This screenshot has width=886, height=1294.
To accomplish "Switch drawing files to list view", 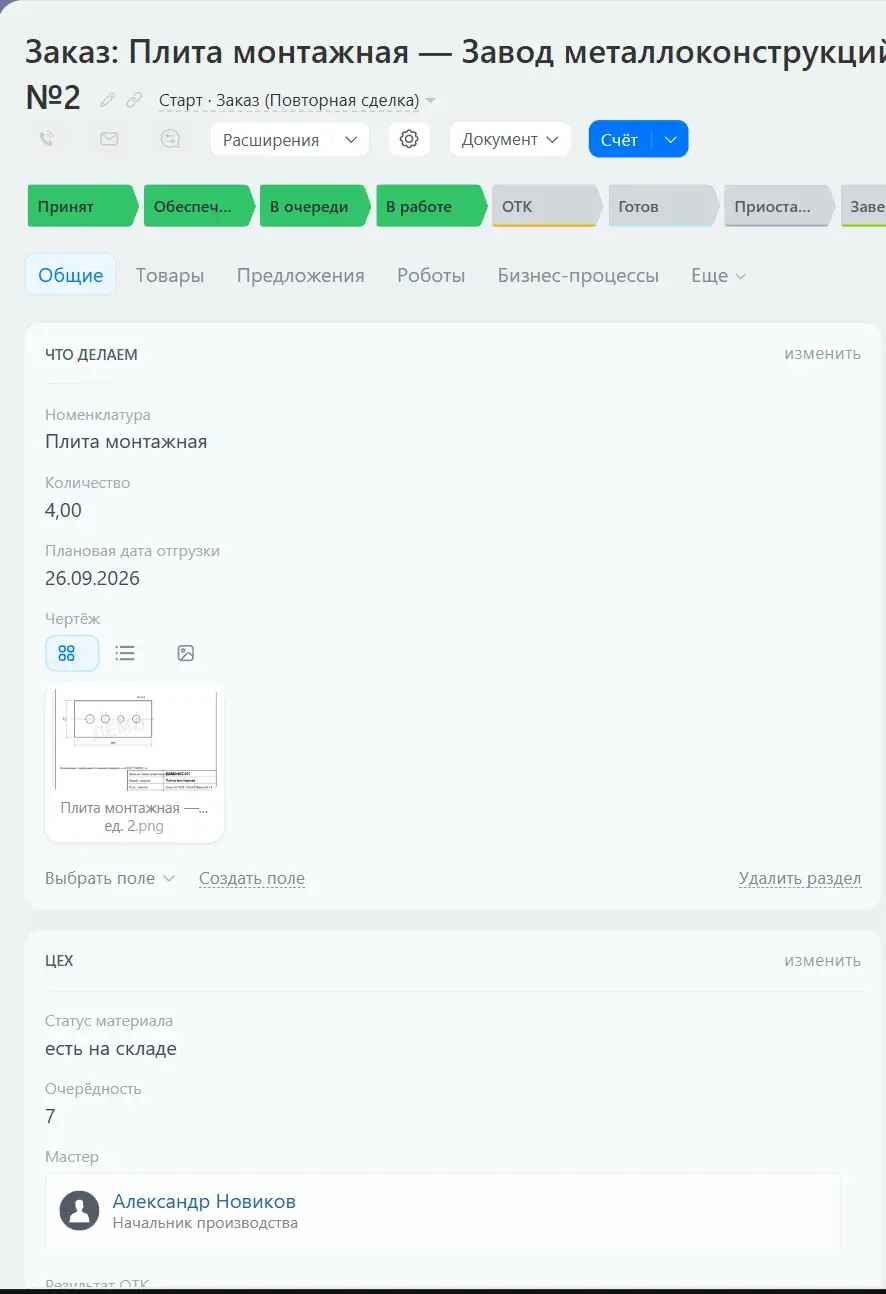I will [125, 653].
